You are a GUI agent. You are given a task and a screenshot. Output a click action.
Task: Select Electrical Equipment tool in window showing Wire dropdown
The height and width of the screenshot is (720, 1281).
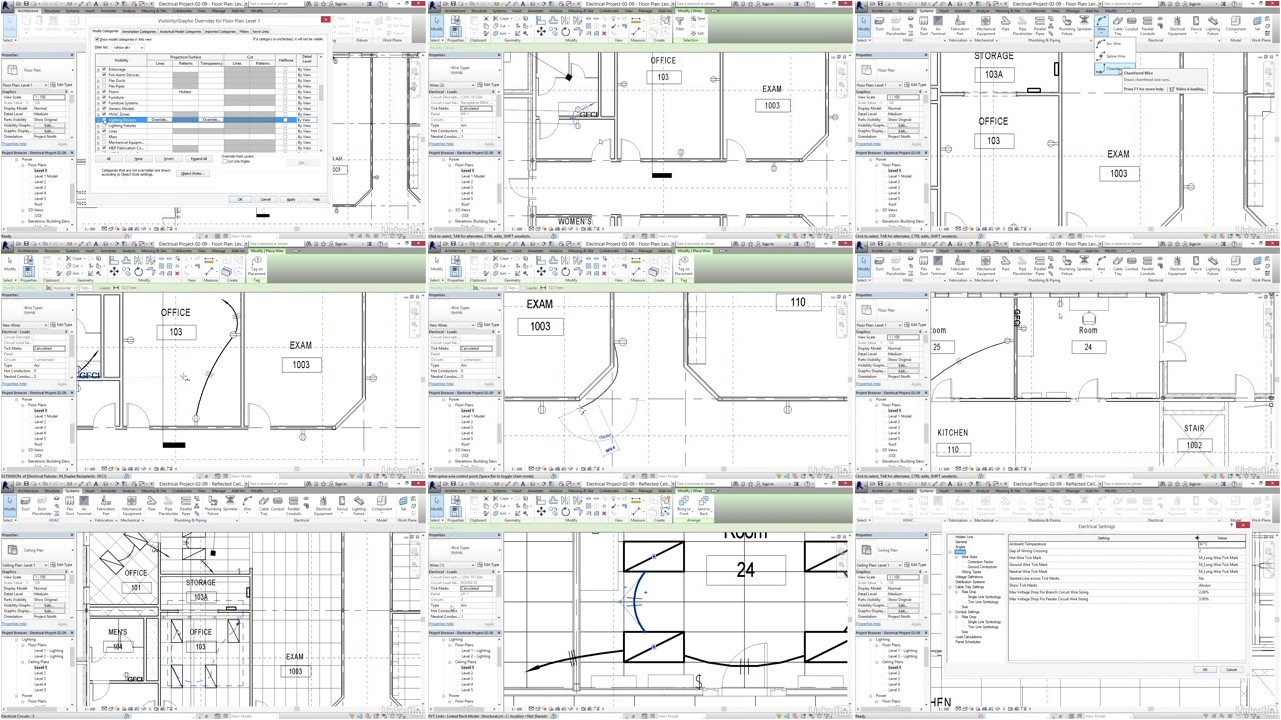pos(1176,24)
